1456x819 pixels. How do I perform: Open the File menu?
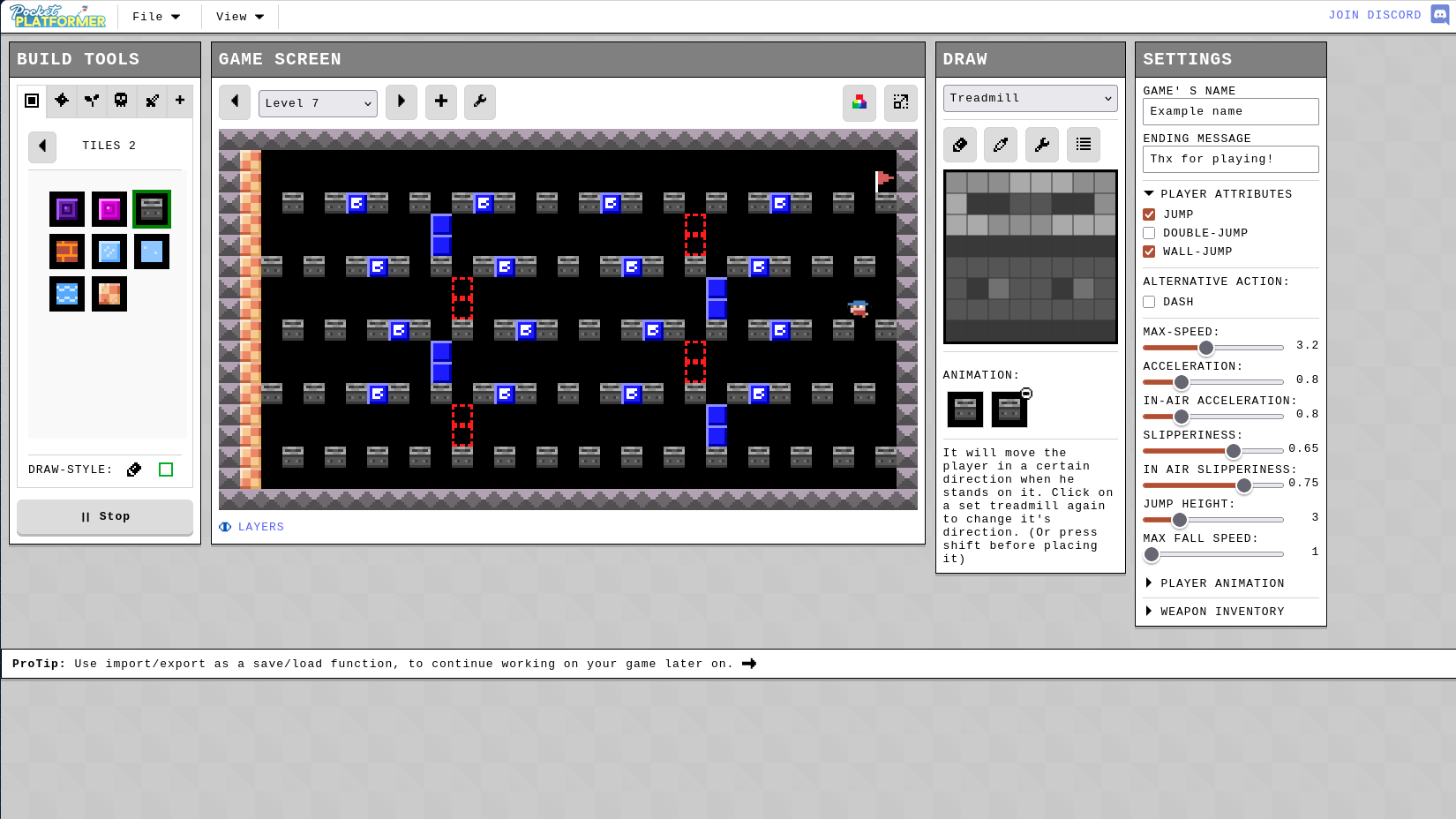click(156, 17)
